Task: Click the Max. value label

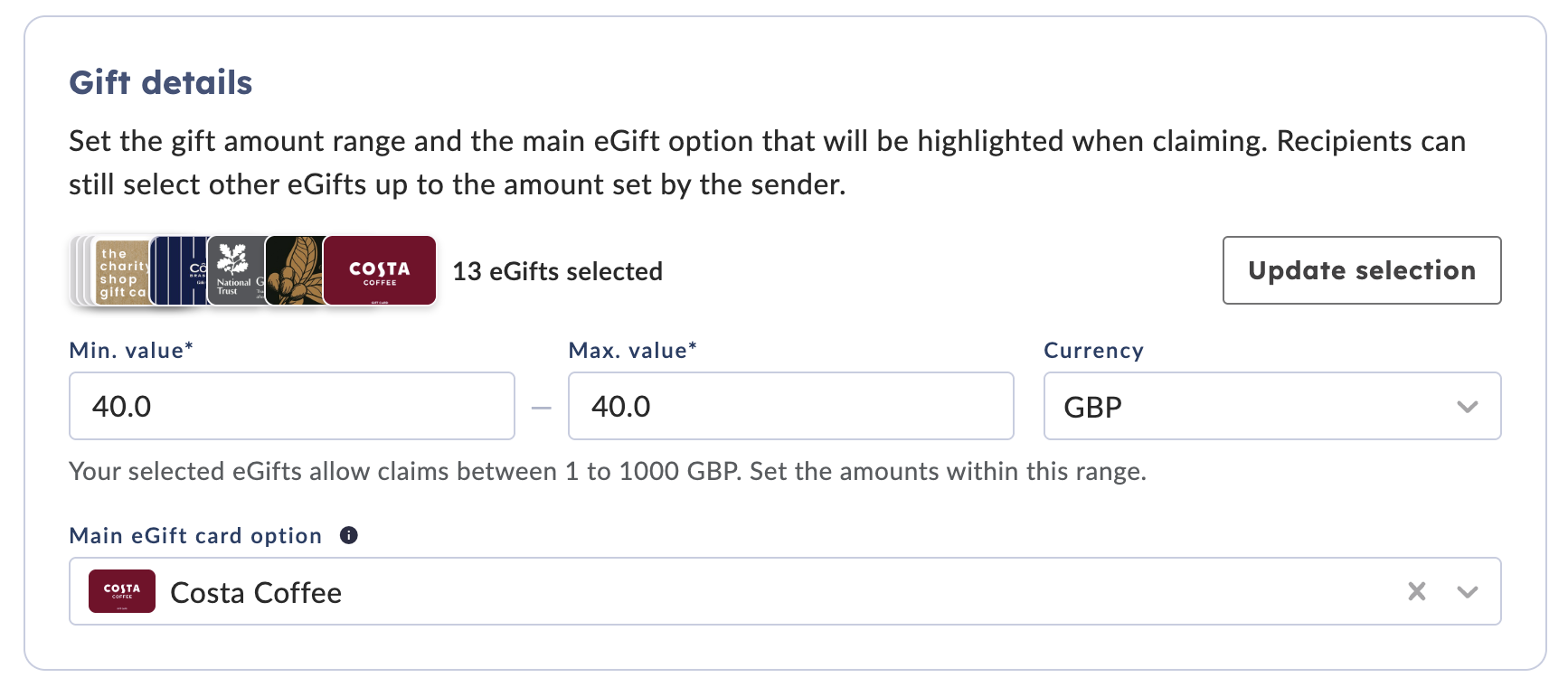Action: [632, 350]
